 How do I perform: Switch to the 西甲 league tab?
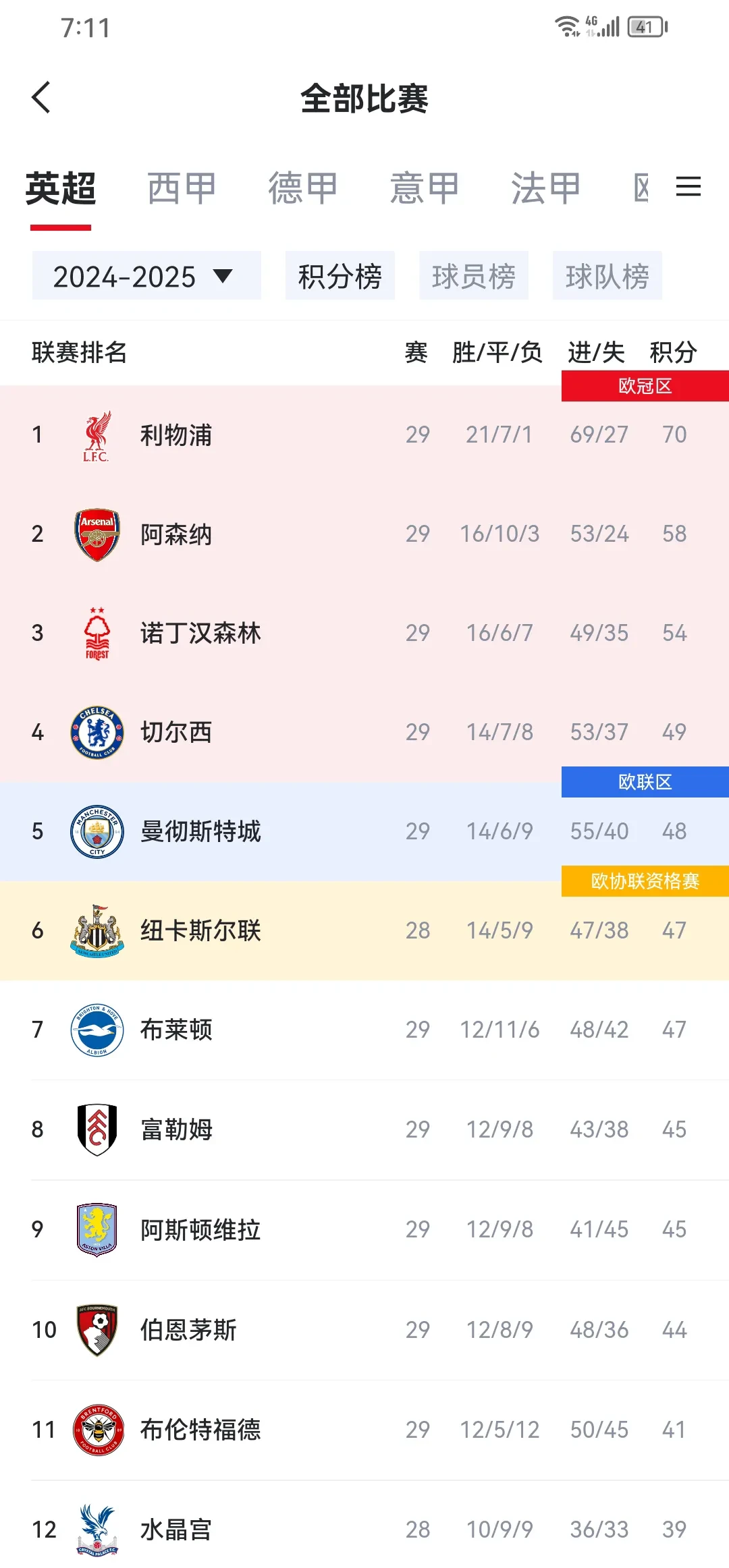point(182,188)
